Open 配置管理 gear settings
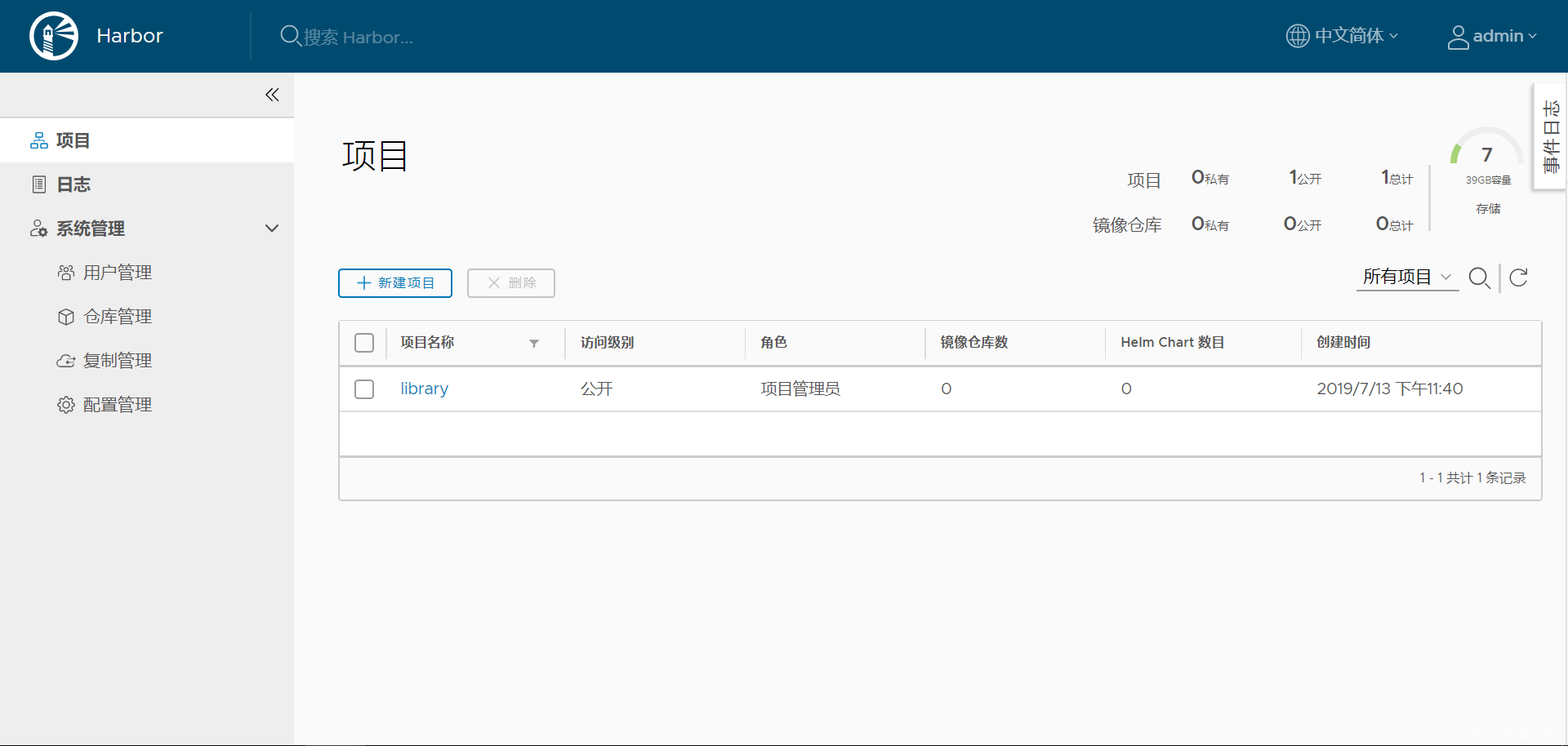1568x746 pixels. pyautogui.click(x=105, y=405)
